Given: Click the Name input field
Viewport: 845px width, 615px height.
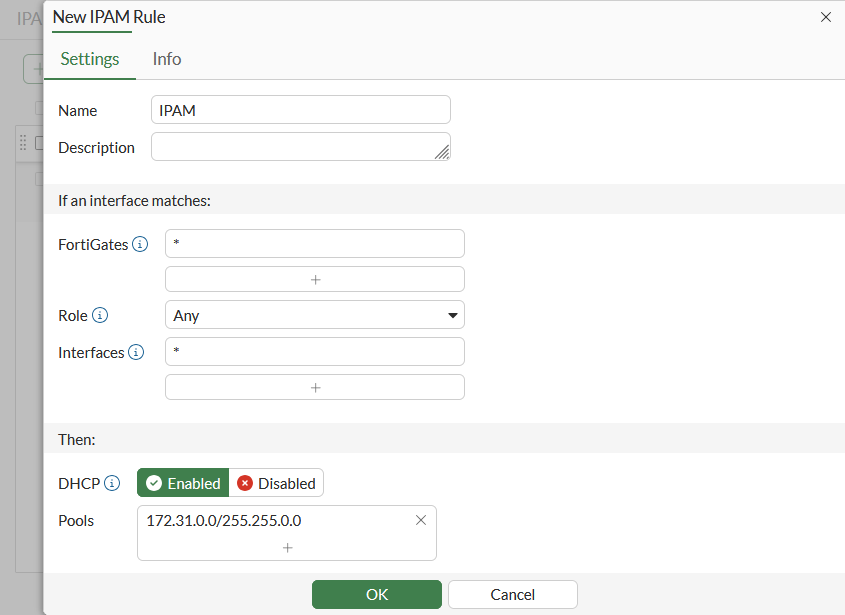Looking at the screenshot, I should (301, 110).
